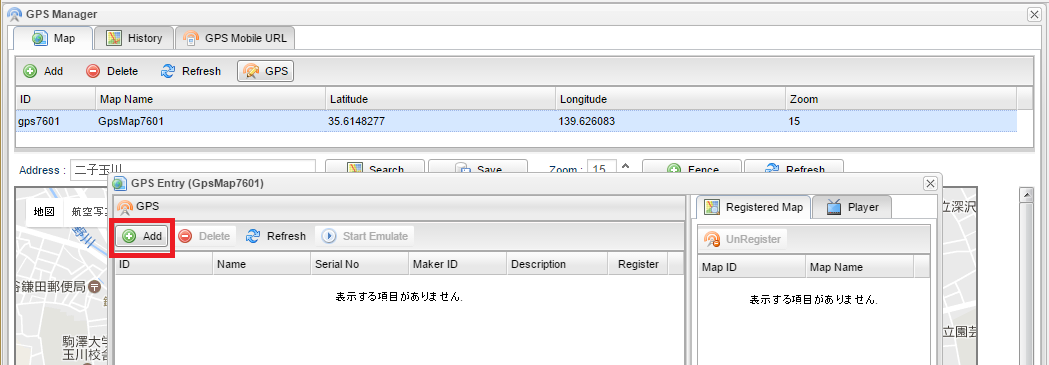Open the GPS Mobile URL tab

click(235, 38)
